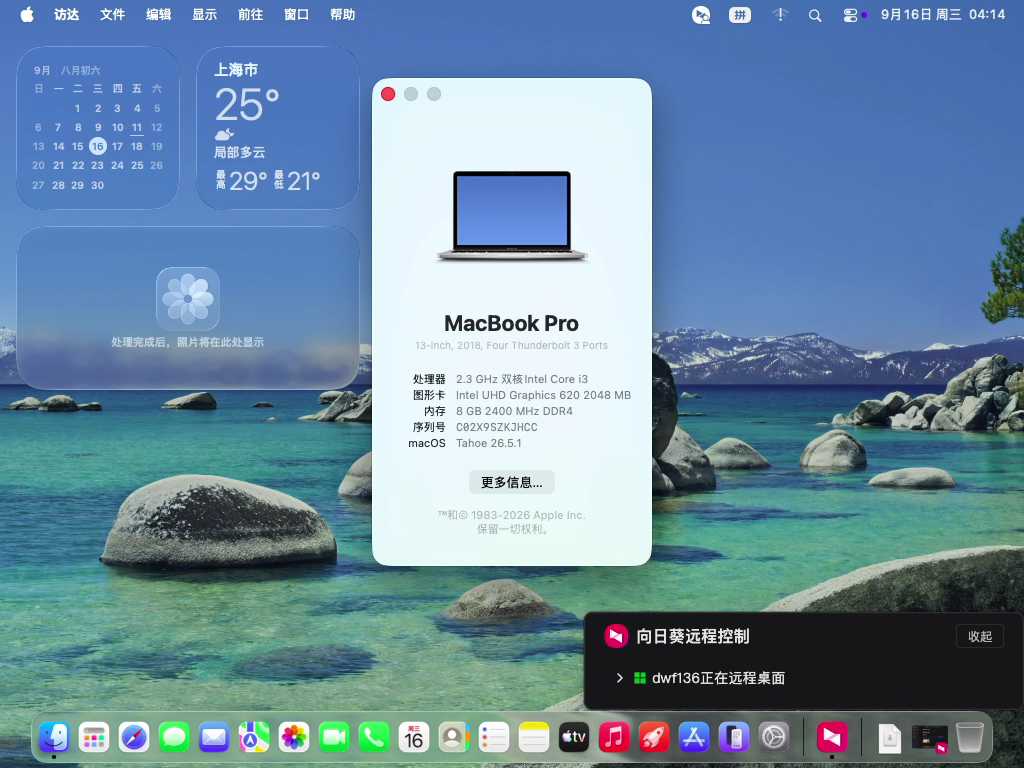The width and height of the screenshot is (1024, 768).
Task: Launch Safari from the Dock
Action: click(x=135, y=738)
